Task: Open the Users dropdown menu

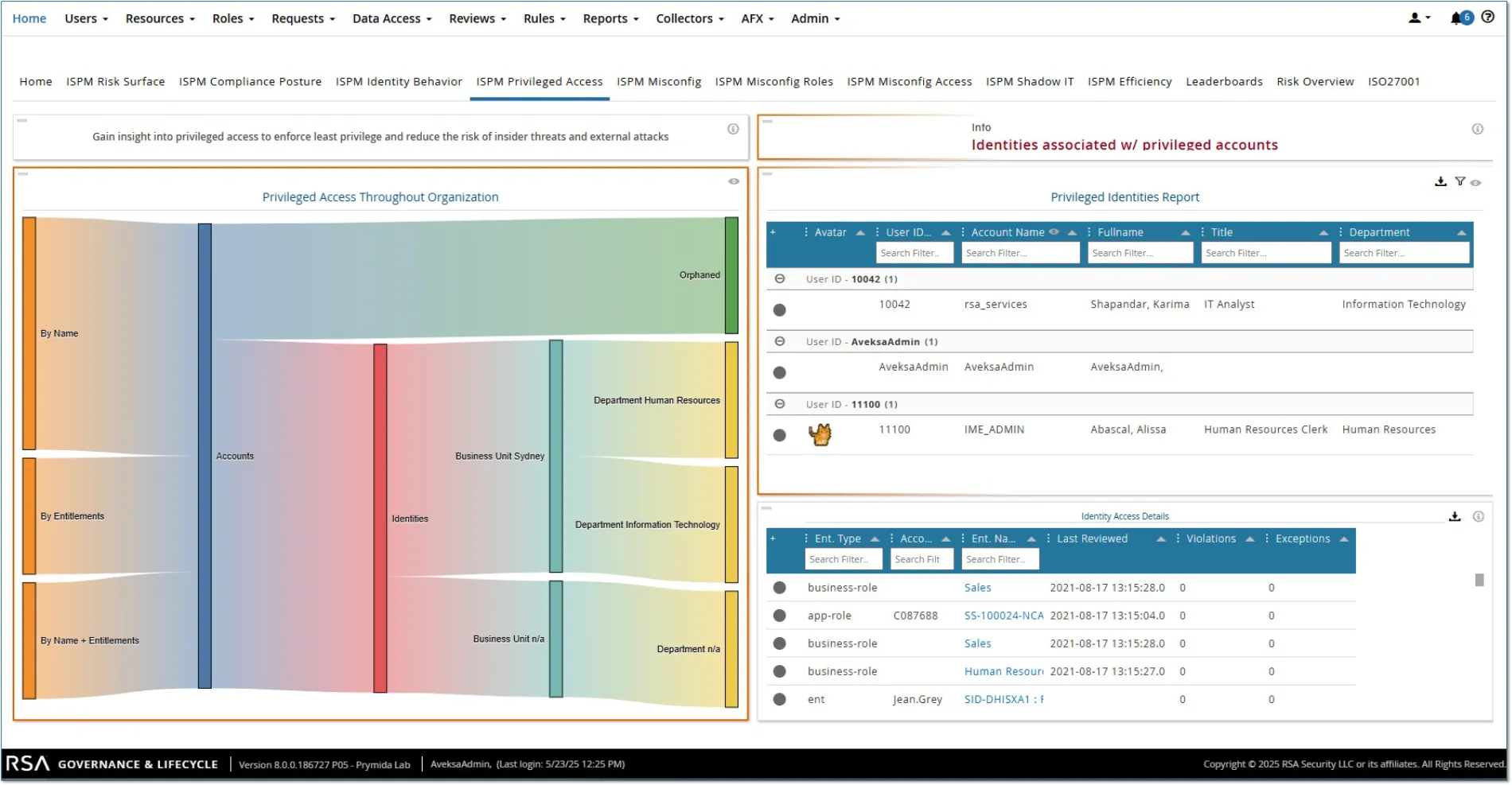Action: click(x=86, y=18)
